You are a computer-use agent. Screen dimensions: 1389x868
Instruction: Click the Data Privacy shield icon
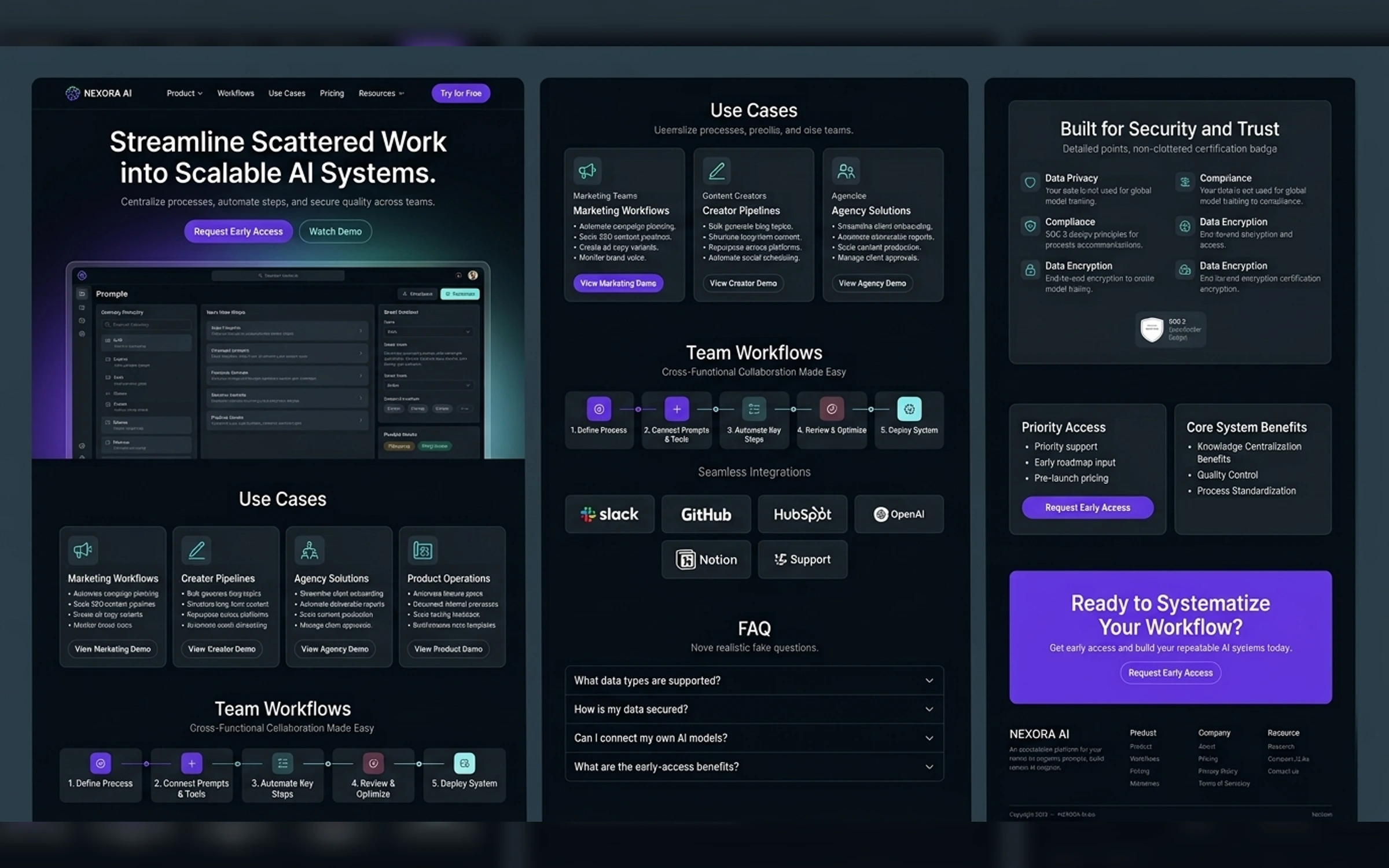(1030, 182)
